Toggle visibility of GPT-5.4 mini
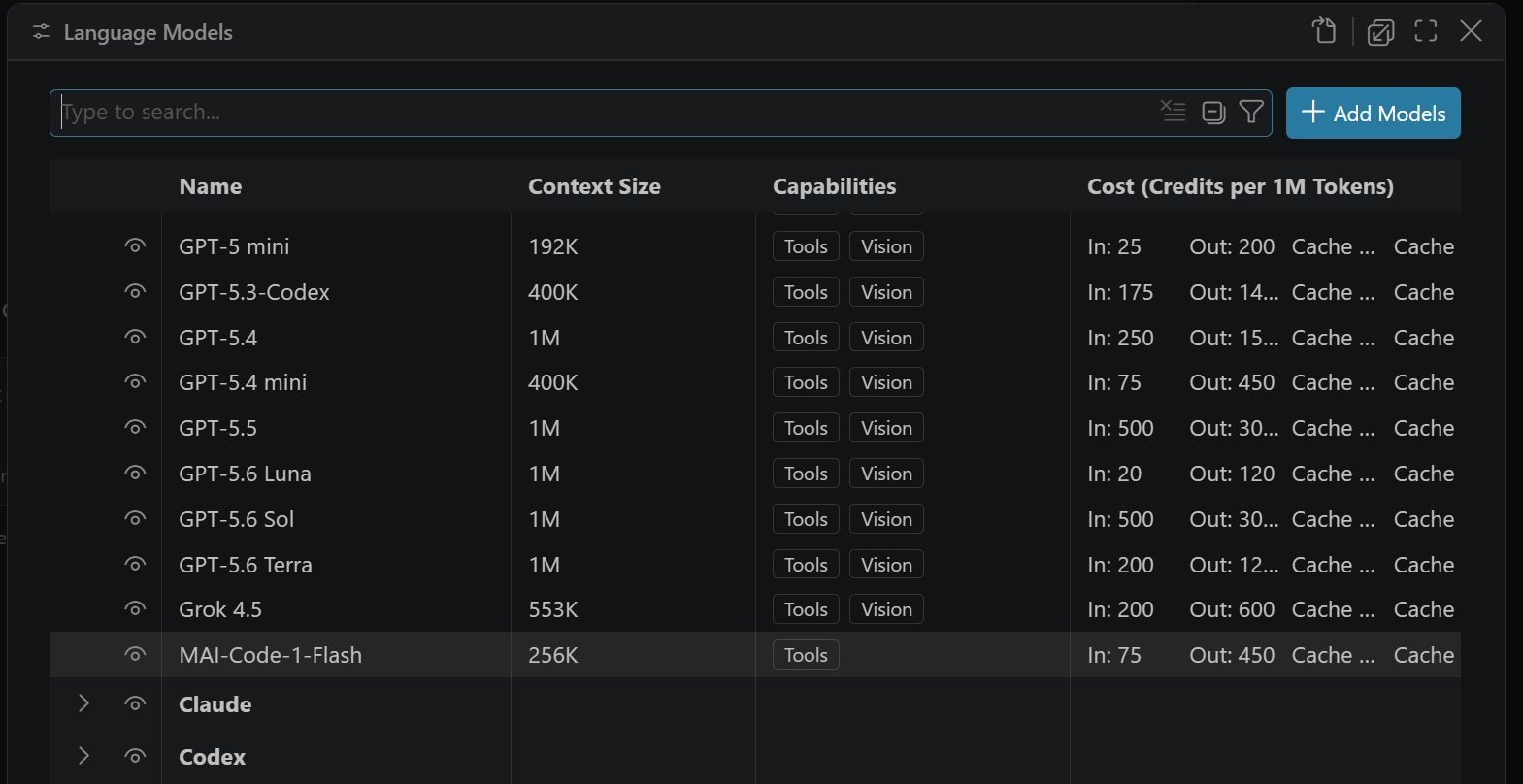Viewport: 1523px width, 784px height. 135,382
